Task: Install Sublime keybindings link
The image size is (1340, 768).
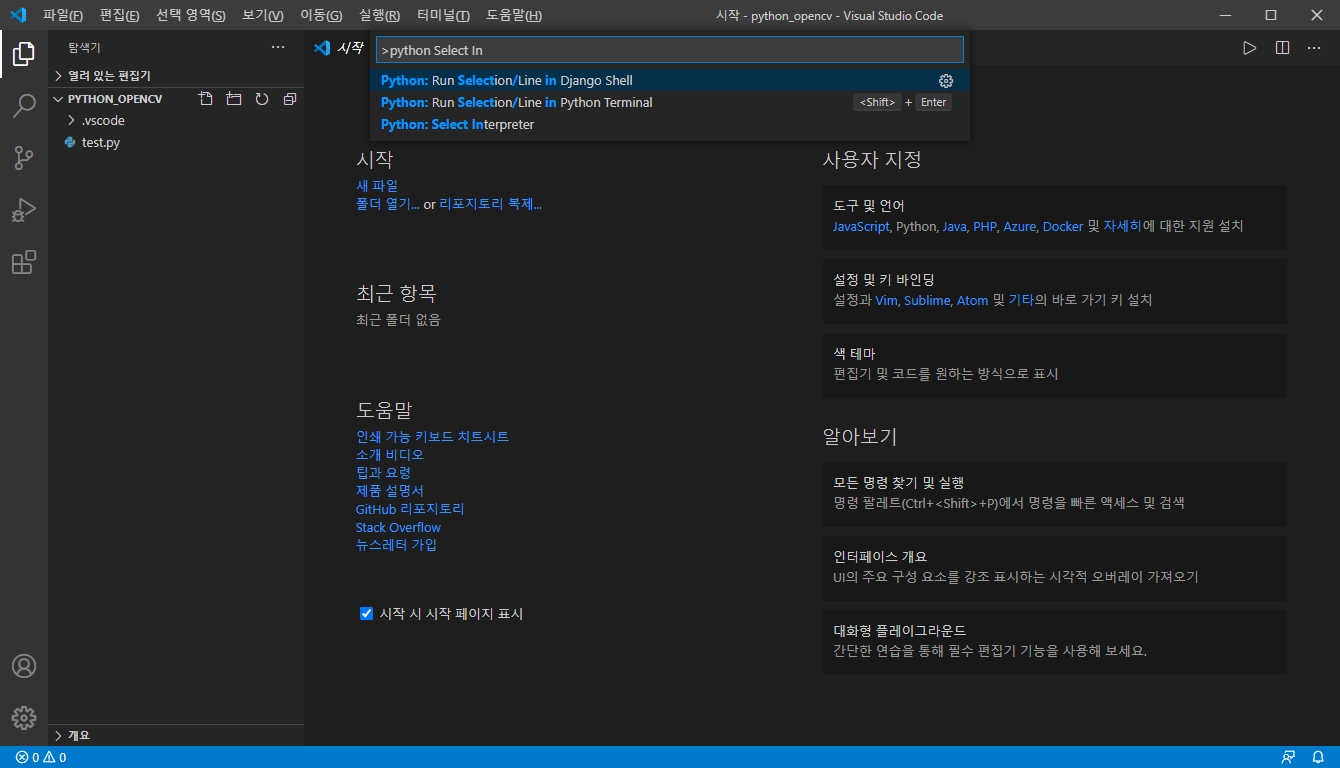Action: (927, 301)
